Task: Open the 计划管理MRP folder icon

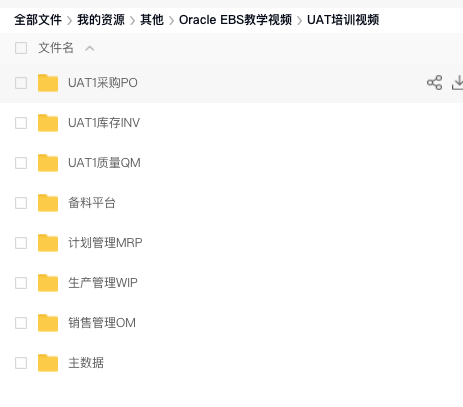Action: 48,243
